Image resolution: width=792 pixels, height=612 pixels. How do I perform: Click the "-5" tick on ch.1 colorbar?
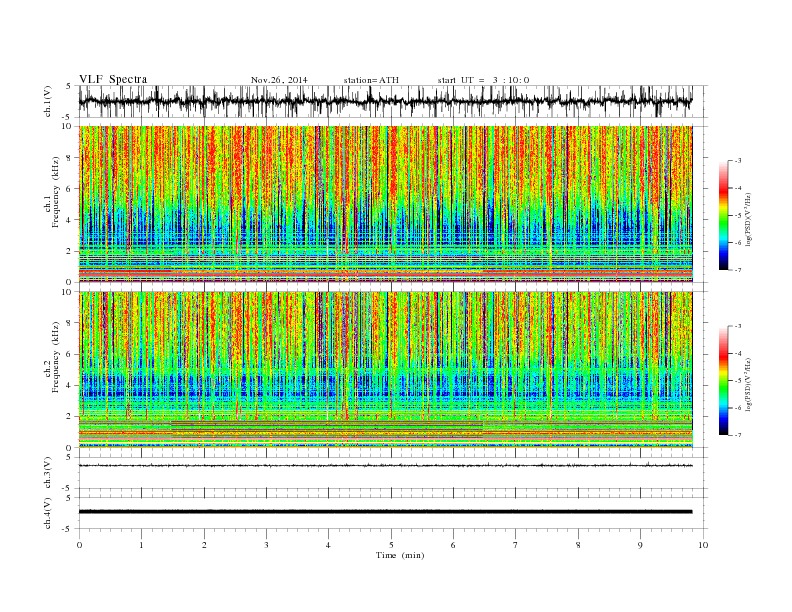(738, 215)
